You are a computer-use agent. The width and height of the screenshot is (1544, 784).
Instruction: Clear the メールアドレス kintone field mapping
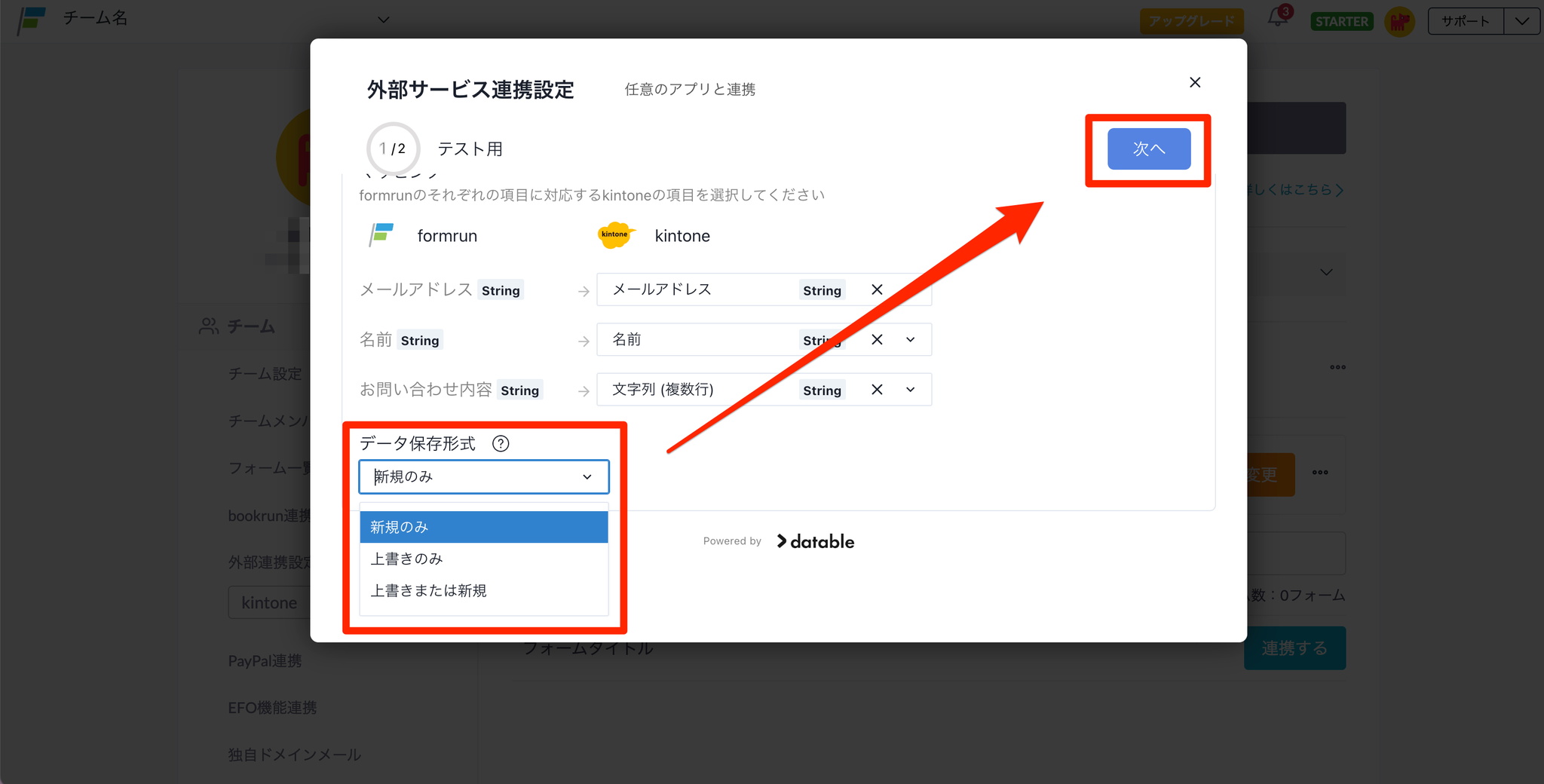point(877,289)
